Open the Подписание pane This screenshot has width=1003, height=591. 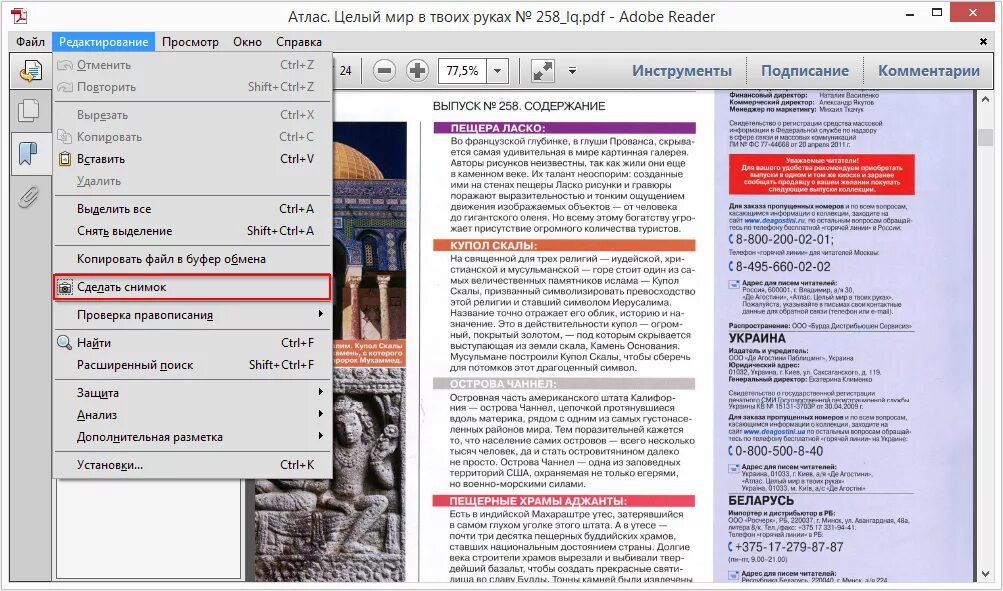(x=805, y=71)
